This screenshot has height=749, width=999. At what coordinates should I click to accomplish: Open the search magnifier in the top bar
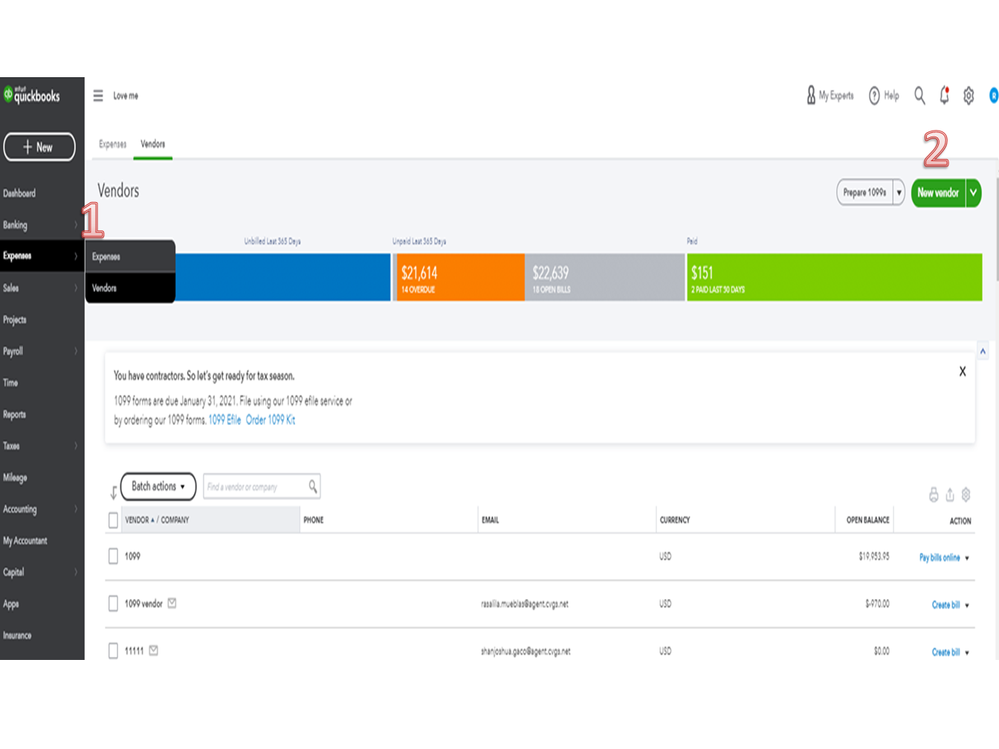pos(920,96)
